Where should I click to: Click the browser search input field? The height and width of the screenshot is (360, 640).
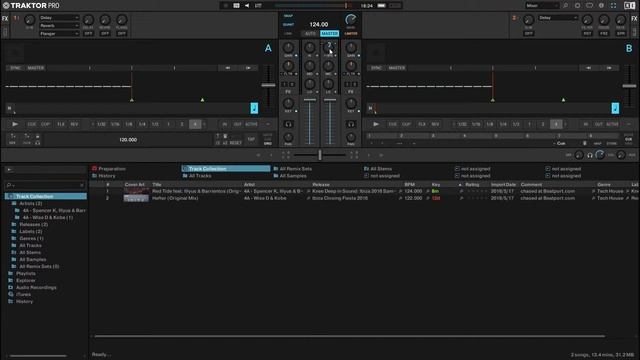point(45,185)
